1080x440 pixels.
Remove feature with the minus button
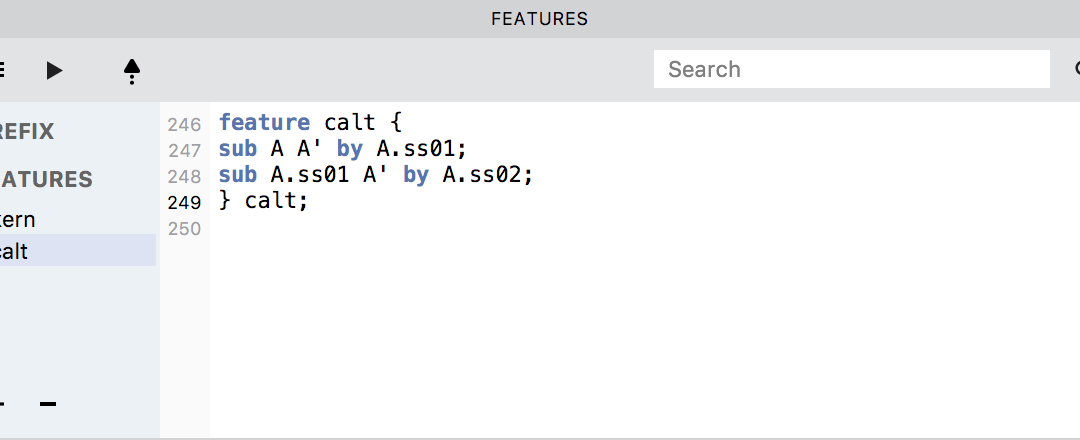coord(47,404)
